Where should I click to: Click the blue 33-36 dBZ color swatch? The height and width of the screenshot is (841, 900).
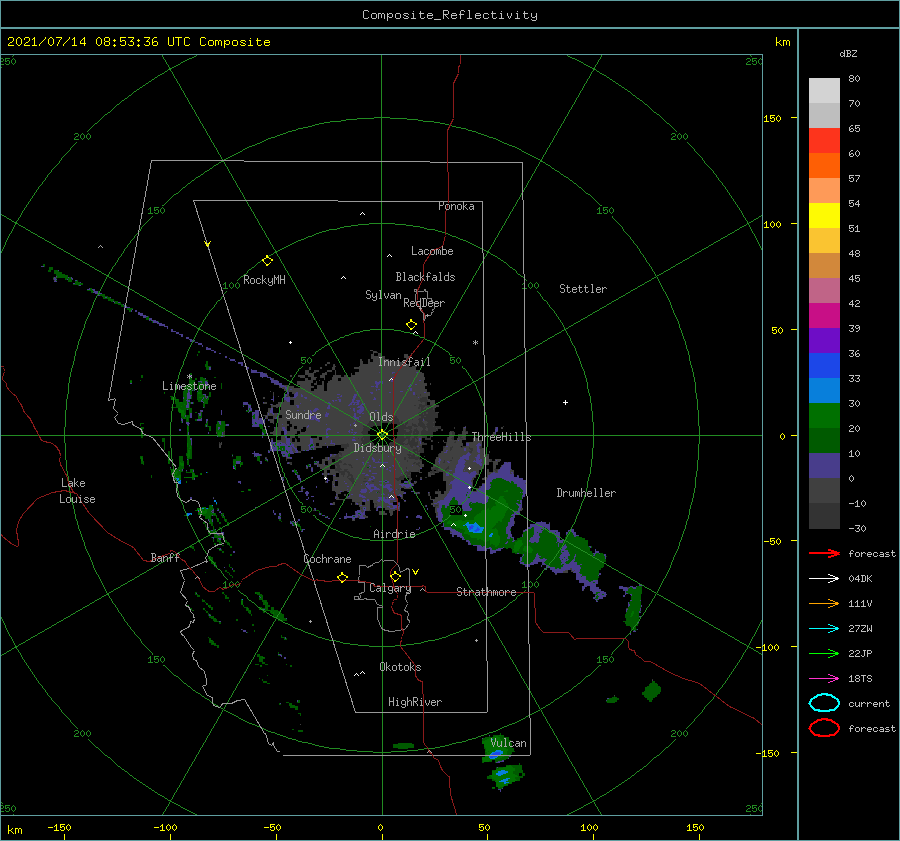[x=824, y=366]
